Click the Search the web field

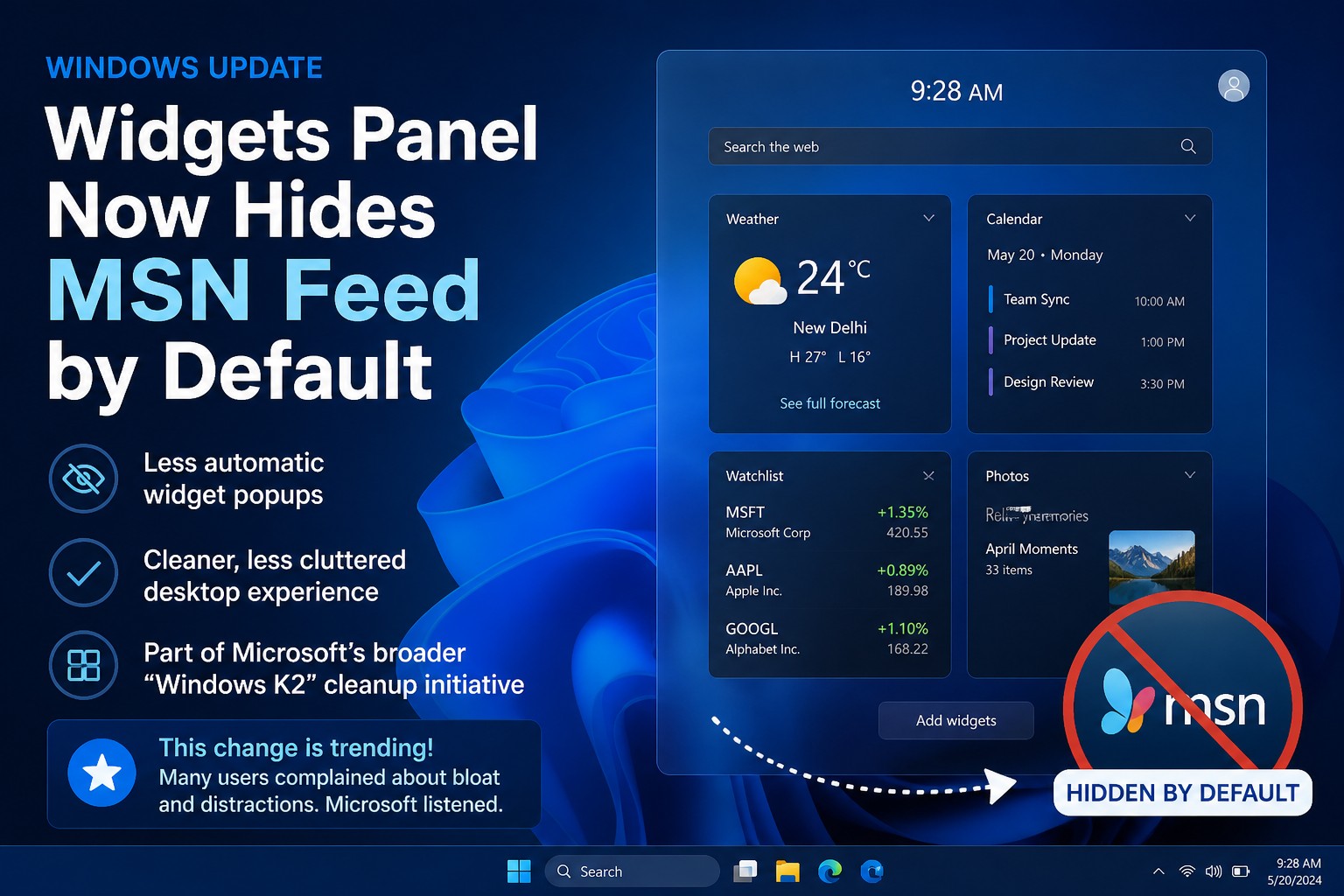coord(960,146)
